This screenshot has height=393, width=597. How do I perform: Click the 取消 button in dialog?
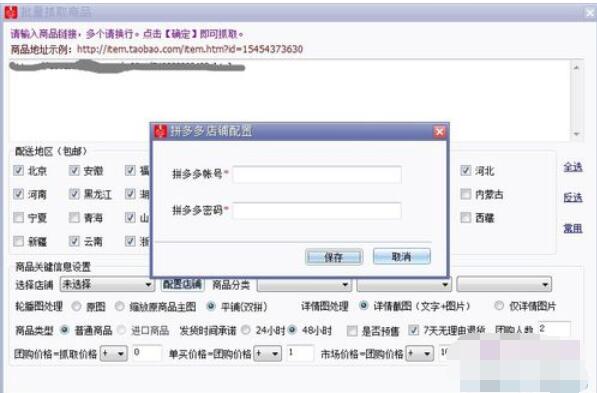(x=402, y=256)
